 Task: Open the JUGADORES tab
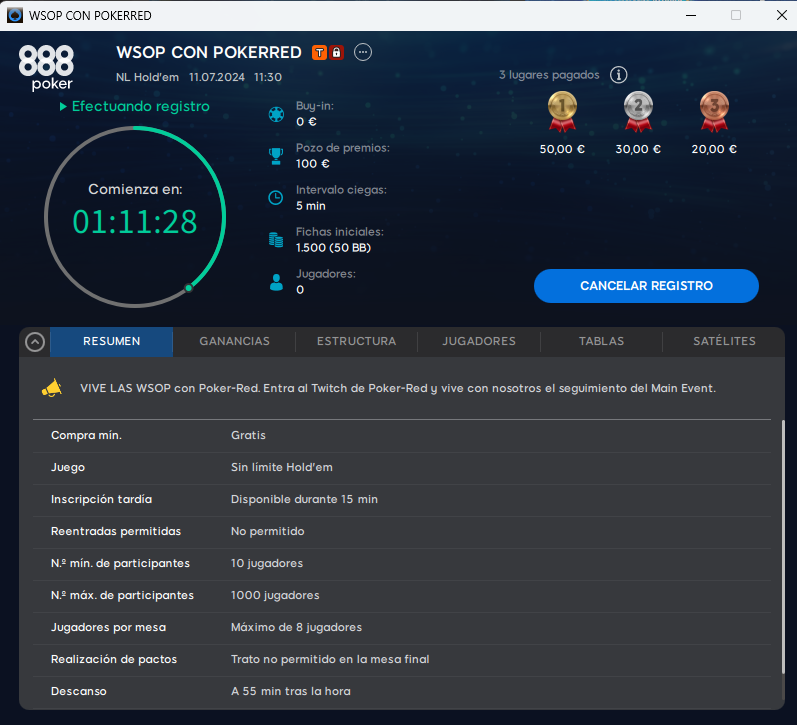(479, 342)
